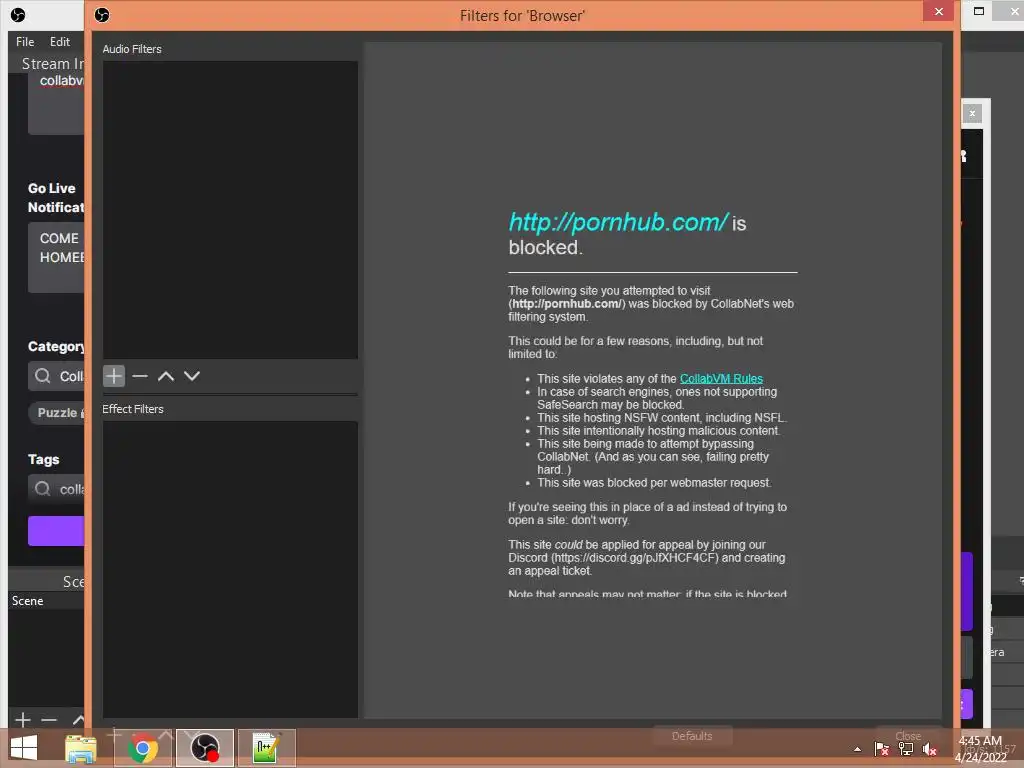Click the Close button in Filters dialog

point(908,736)
